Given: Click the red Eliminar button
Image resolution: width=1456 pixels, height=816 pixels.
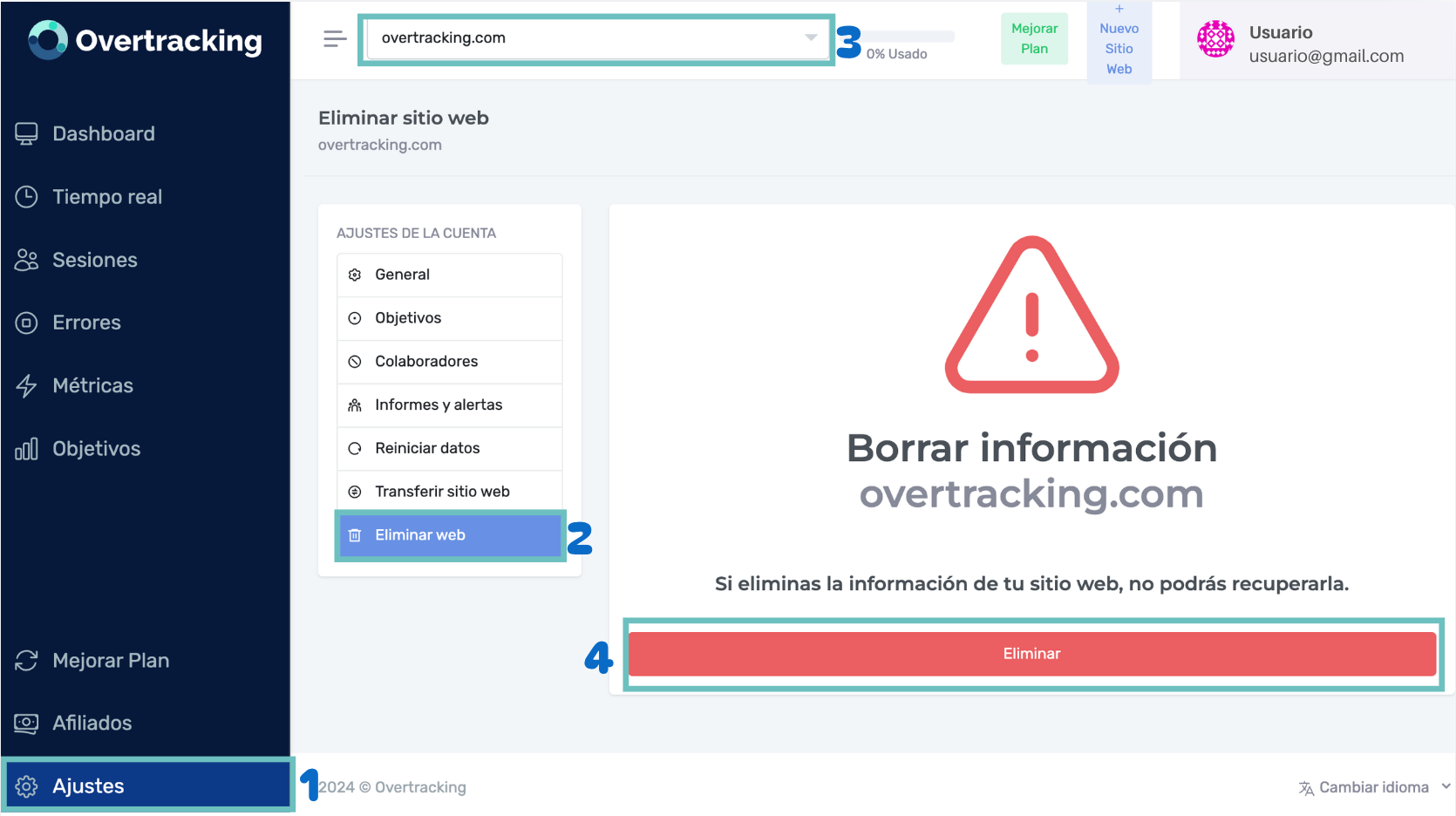Looking at the screenshot, I should 1032,654.
